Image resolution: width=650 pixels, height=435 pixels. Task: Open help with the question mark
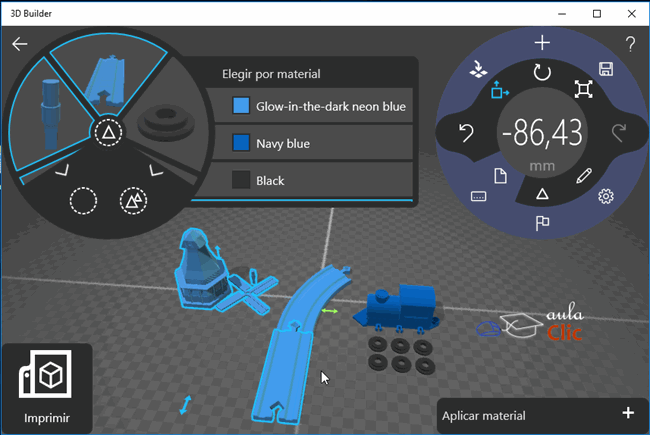point(631,44)
